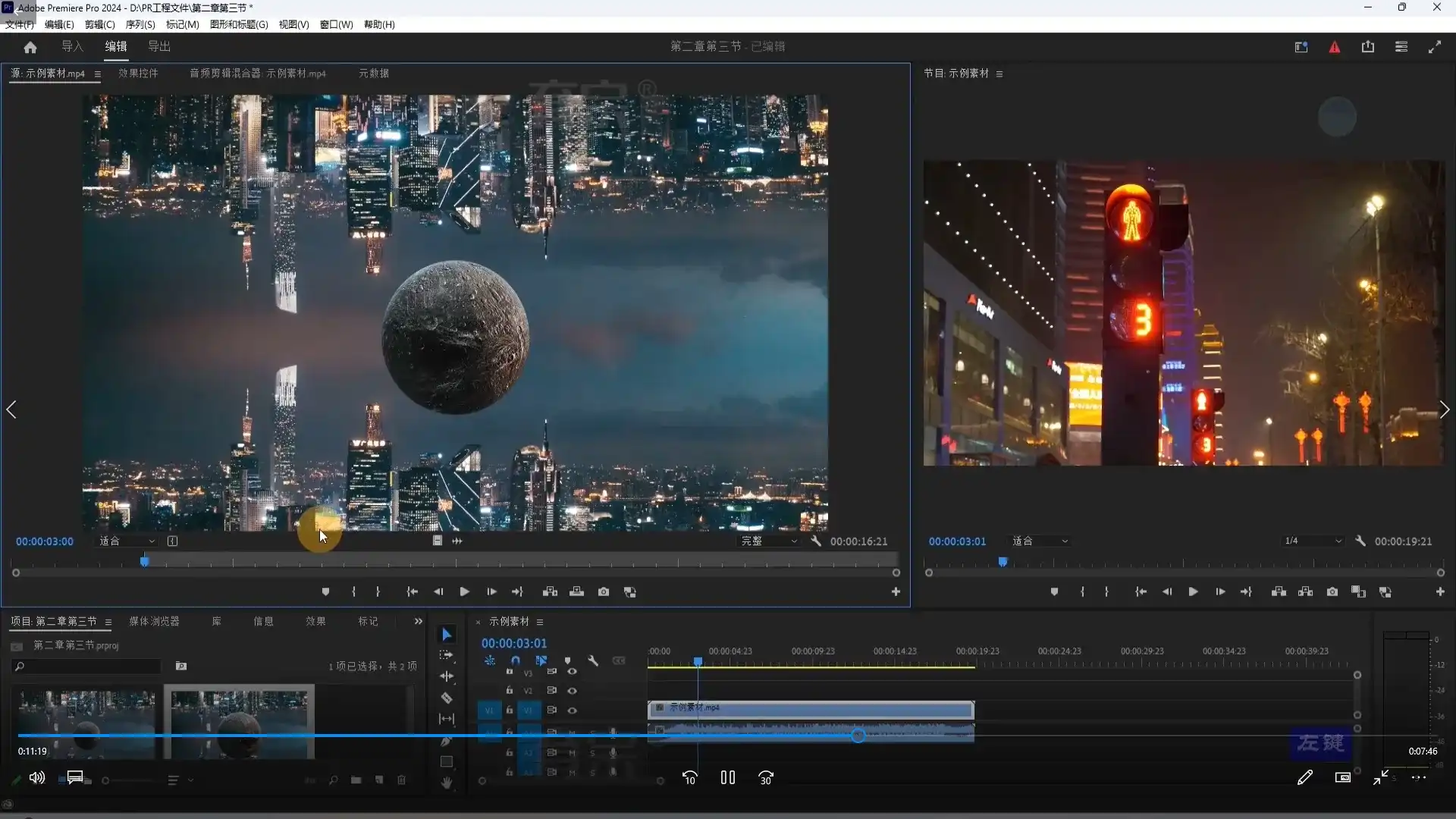The image size is (1456, 819).
Task: Play the Program monitor sequence
Action: [1193, 591]
